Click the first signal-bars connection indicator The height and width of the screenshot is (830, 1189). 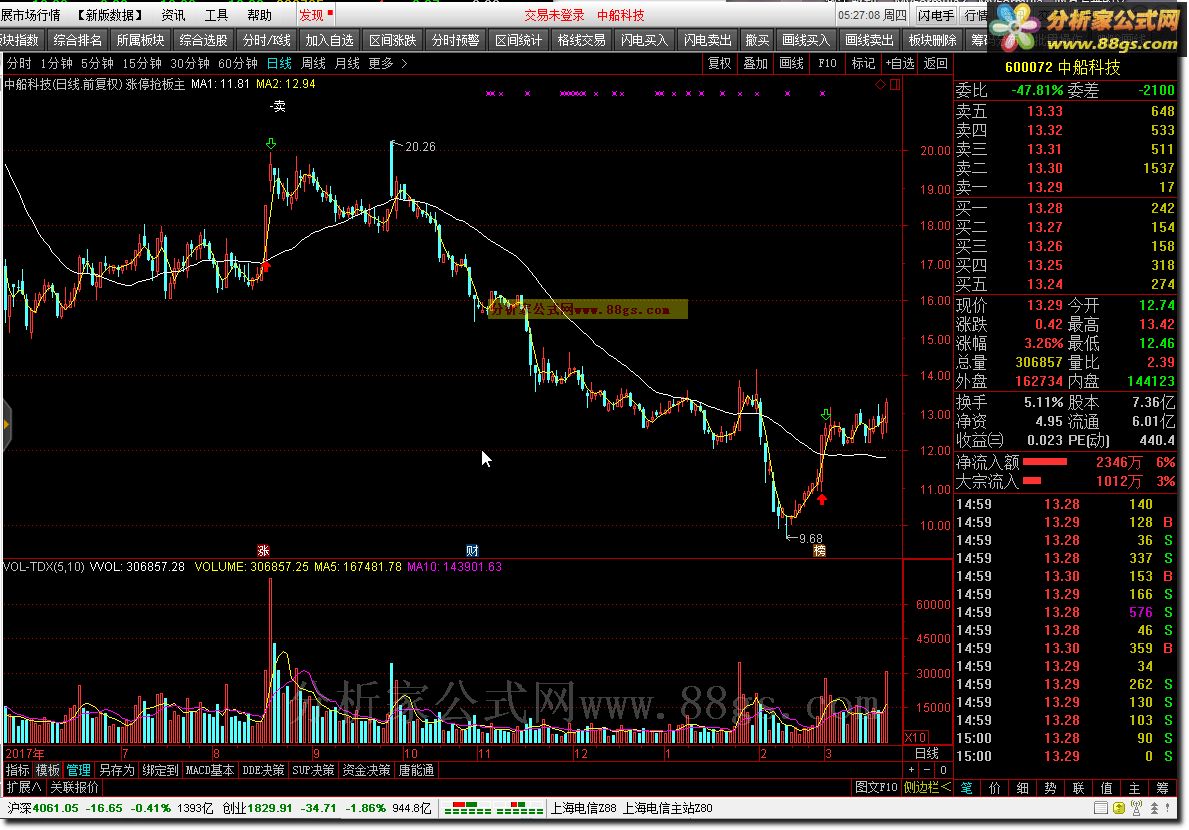tap(468, 809)
